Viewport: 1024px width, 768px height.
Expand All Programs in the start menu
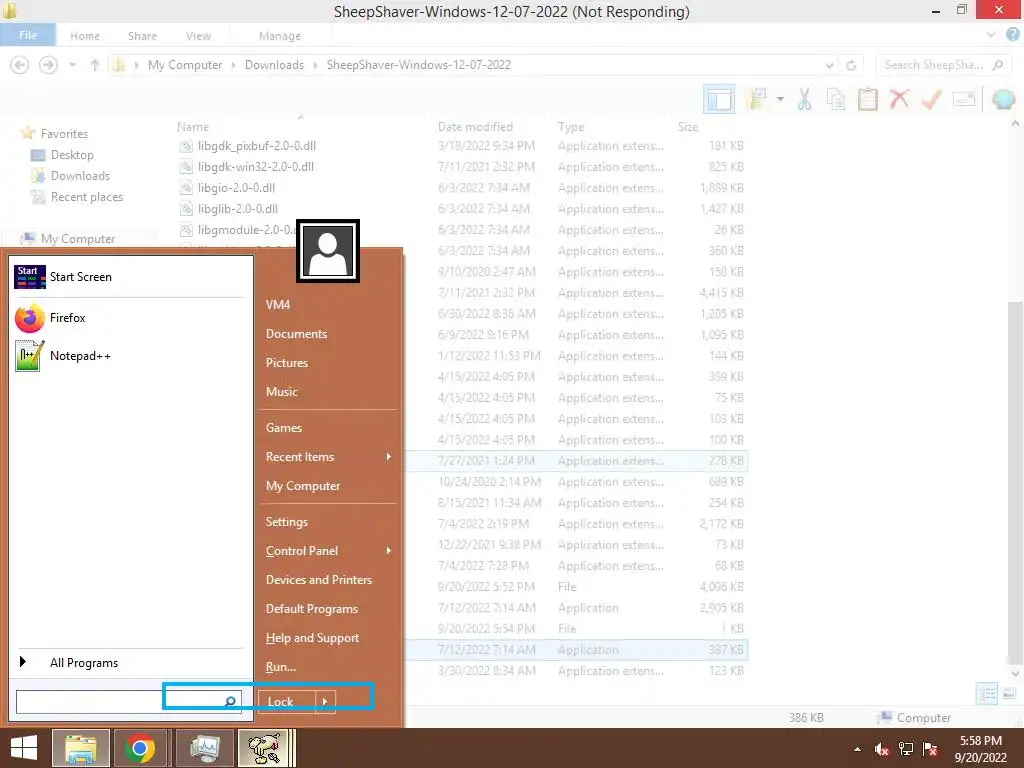pos(84,663)
